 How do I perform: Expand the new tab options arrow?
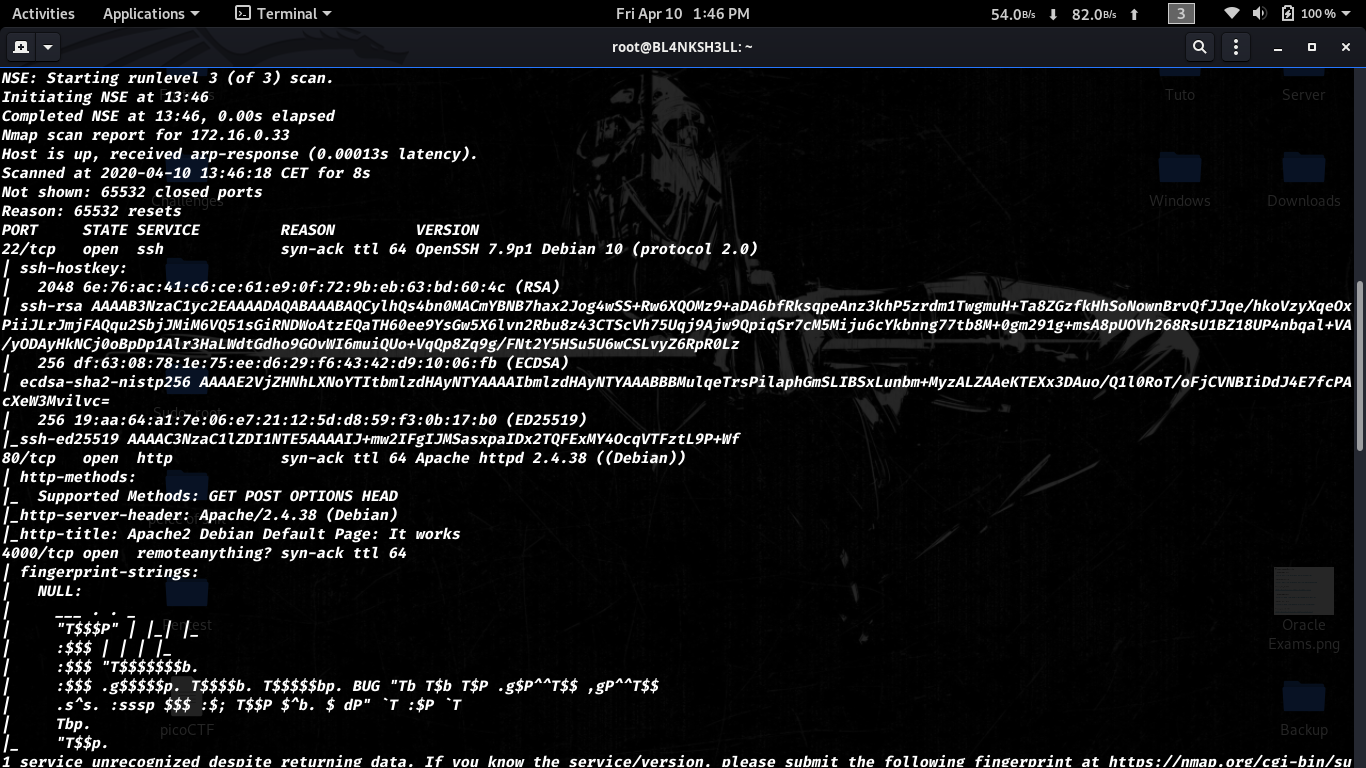coord(47,47)
